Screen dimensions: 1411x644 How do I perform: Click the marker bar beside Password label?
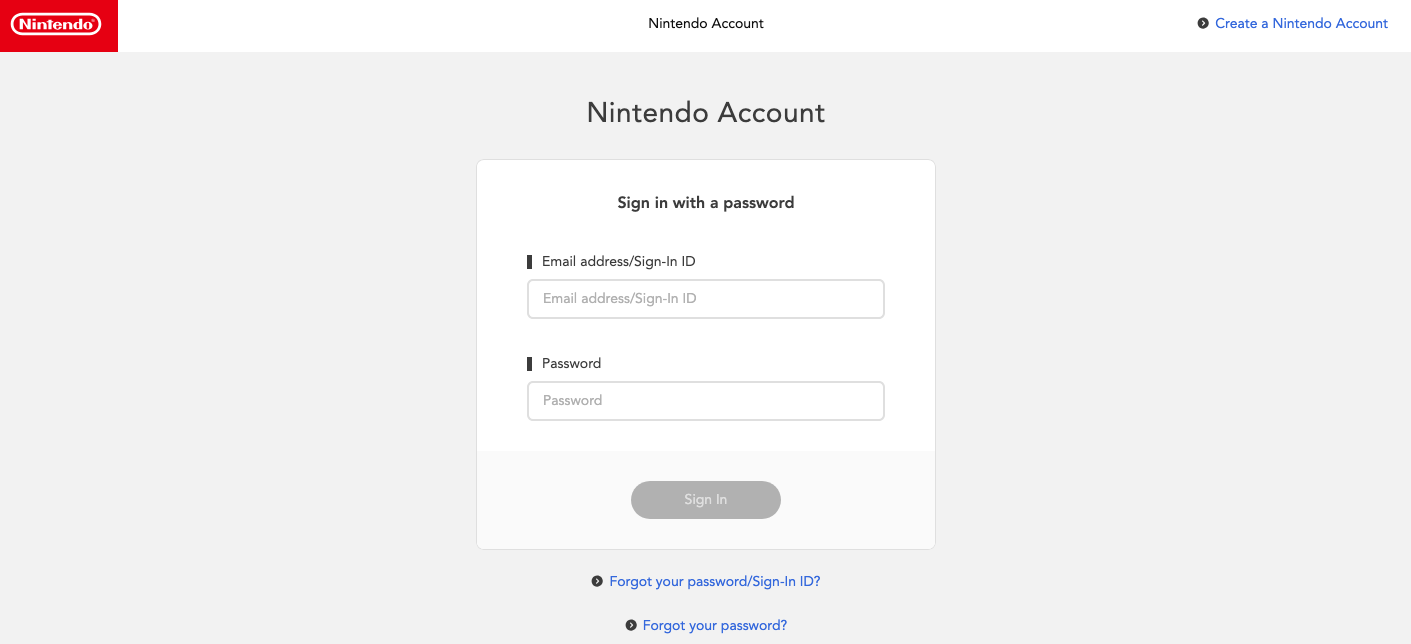coord(530,364)
